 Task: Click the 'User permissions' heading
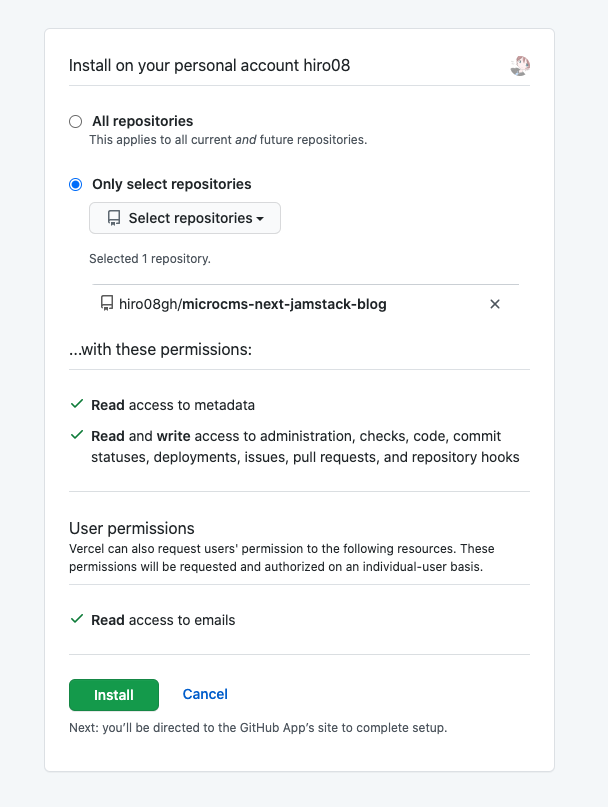pos(131,528)
